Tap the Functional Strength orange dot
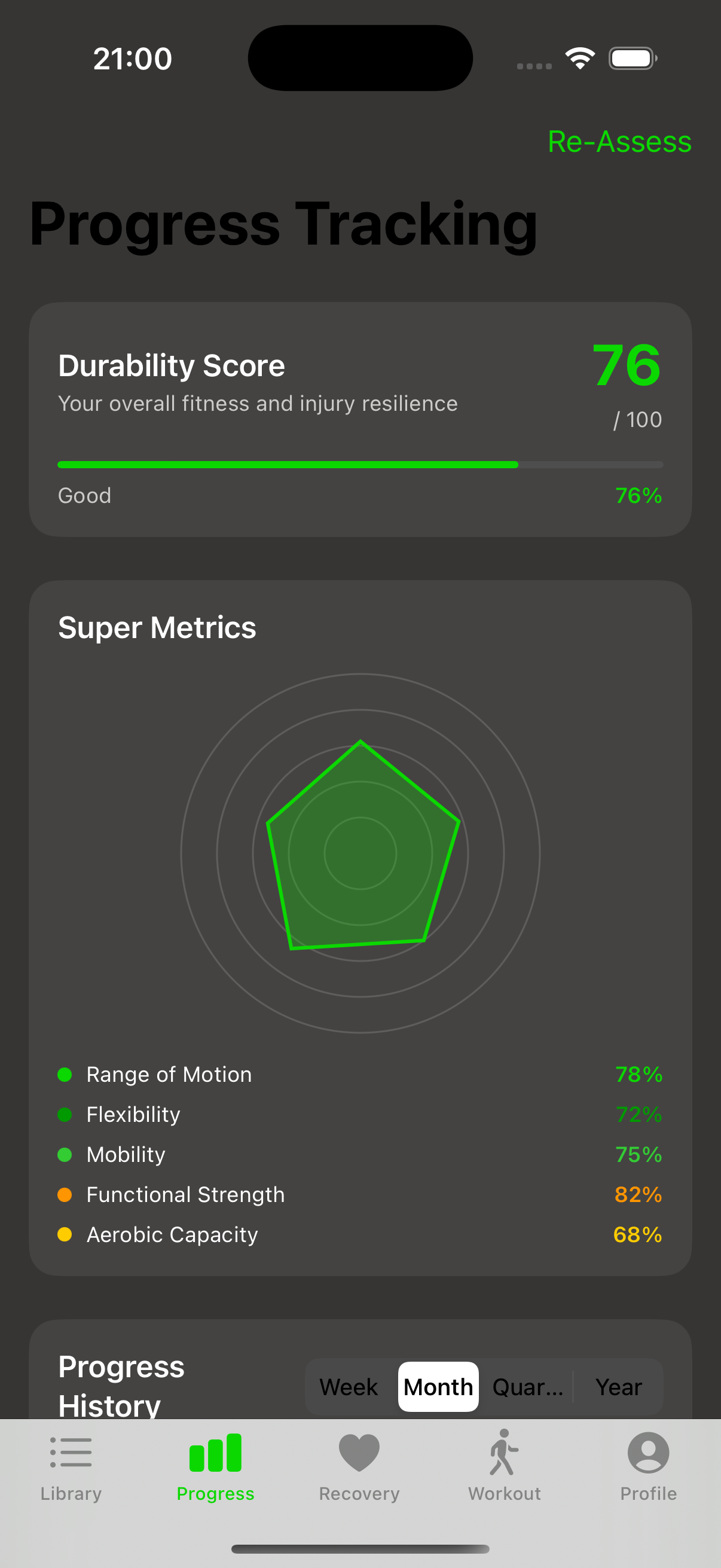 click(66, 1194)
